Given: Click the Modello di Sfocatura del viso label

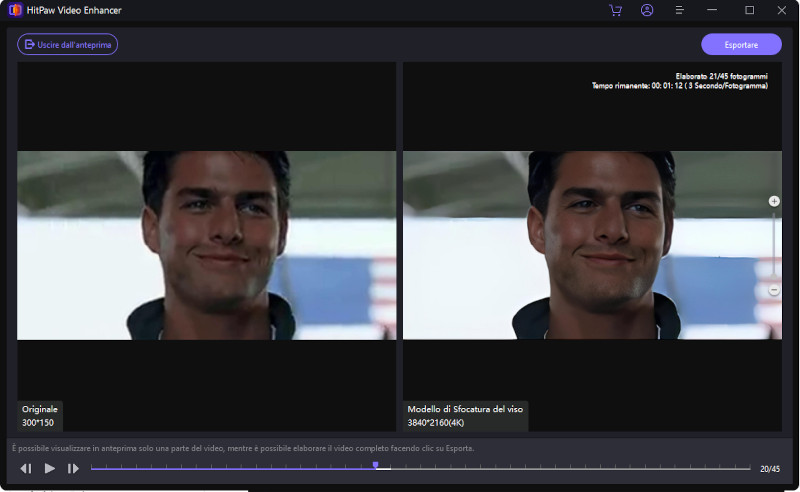Looking at the screenshot, I should pyautogui.click(x=464, y=409).
